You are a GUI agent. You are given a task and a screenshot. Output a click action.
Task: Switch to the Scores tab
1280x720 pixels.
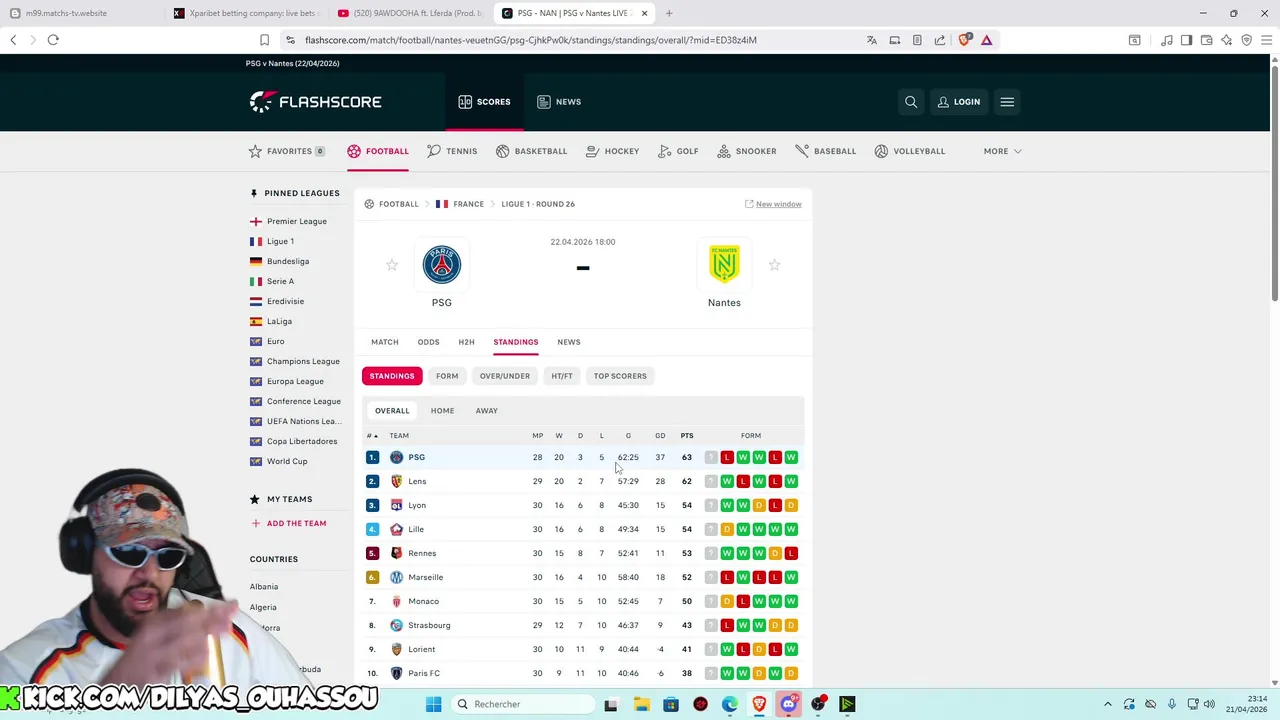pyautogui.click(x=484, y=102)
